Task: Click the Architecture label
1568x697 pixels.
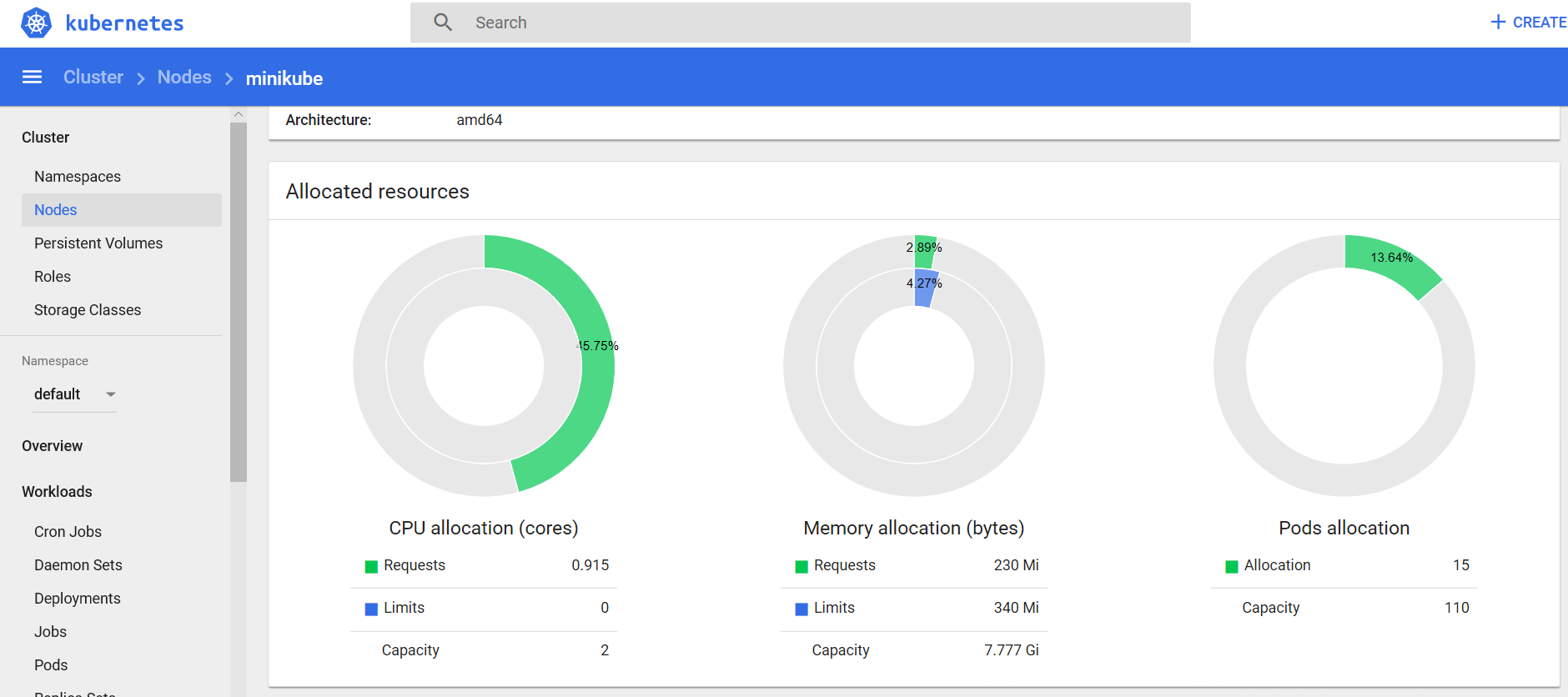Action: coord(329,120)
